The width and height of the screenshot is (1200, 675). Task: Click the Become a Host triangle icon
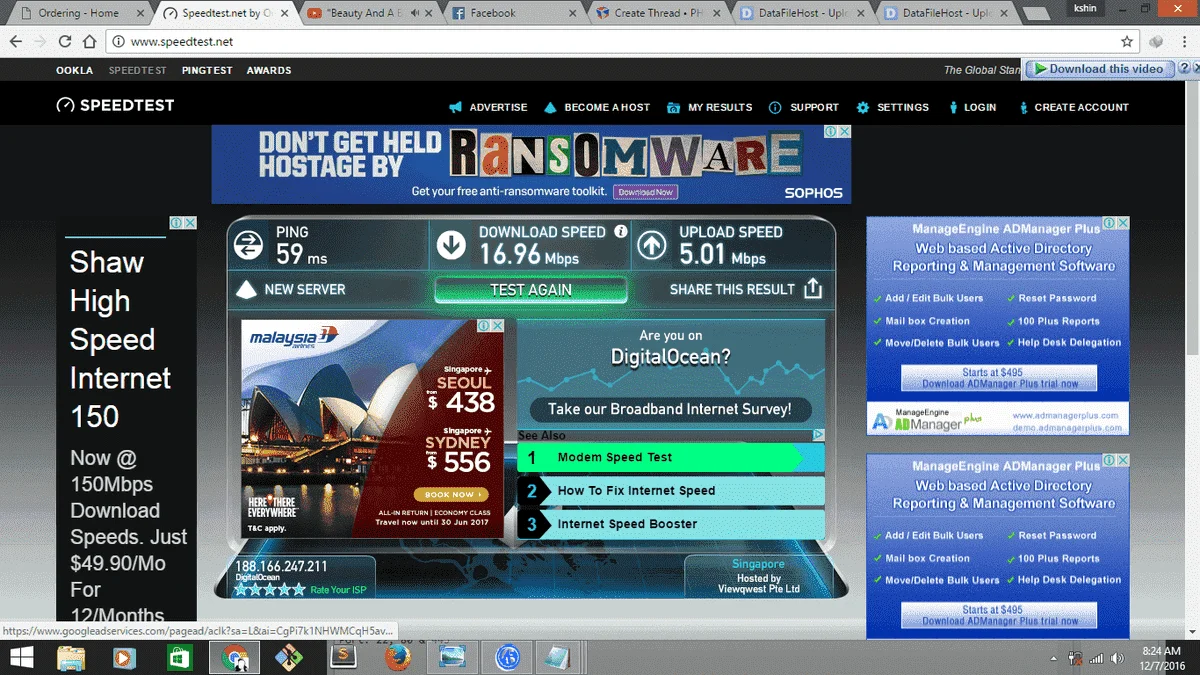click(x=550, y=107)
